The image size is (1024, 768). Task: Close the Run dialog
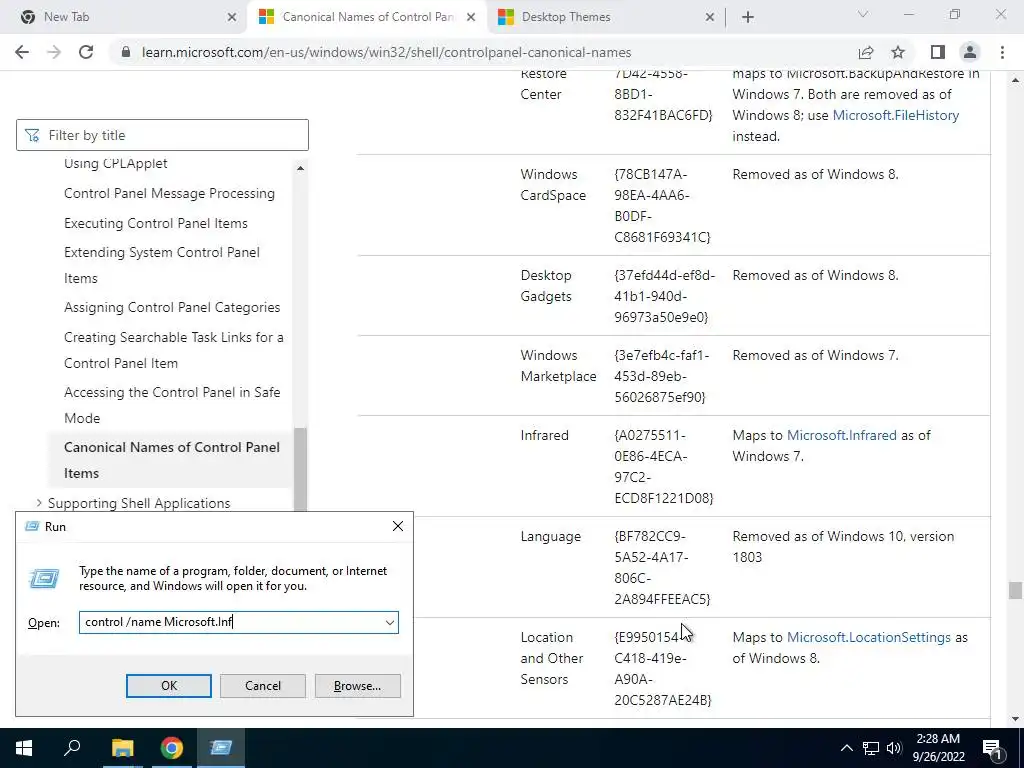pyautogui.click(x=398, y=526)
